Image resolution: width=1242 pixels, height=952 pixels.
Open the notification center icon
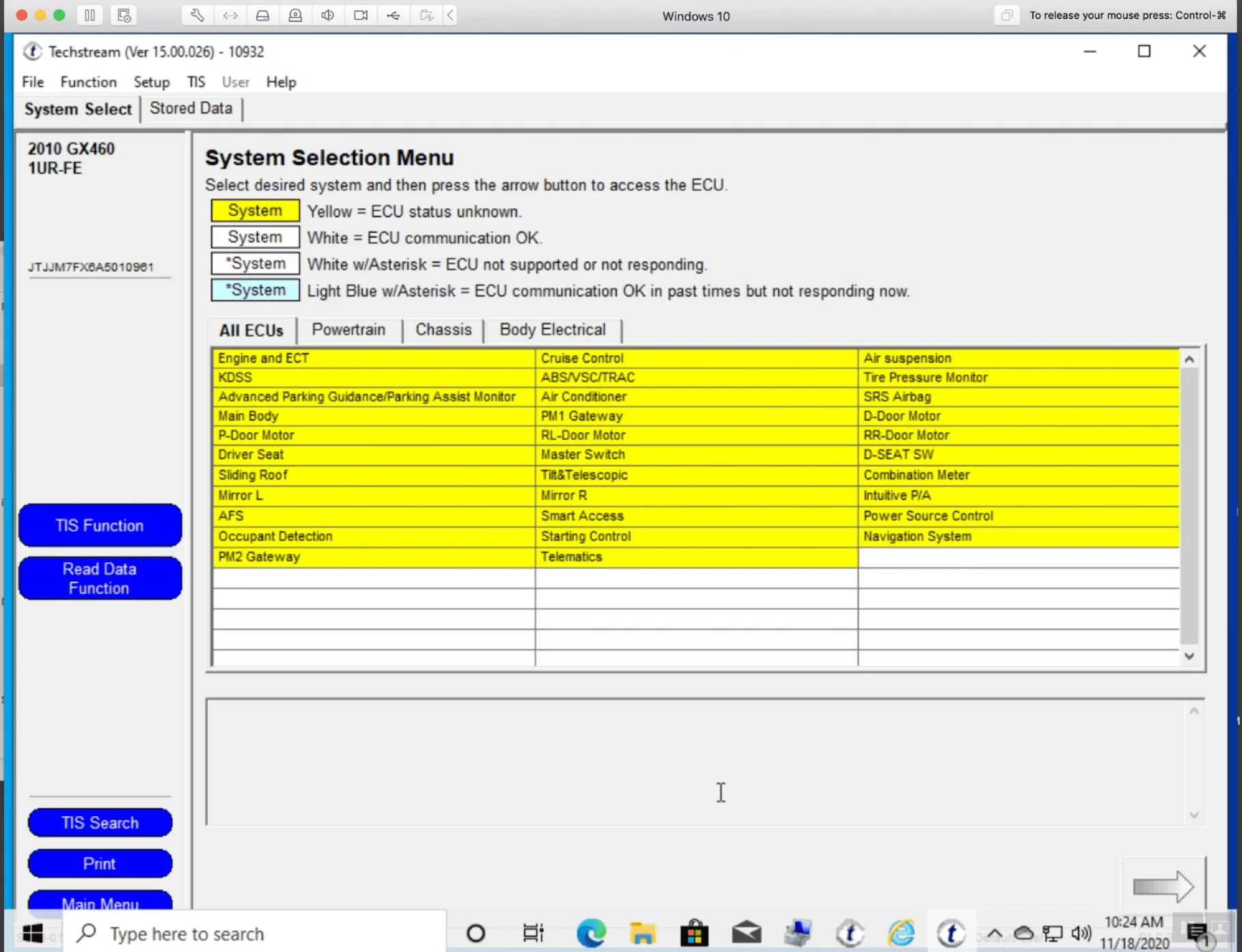[x=1198, y=933]
